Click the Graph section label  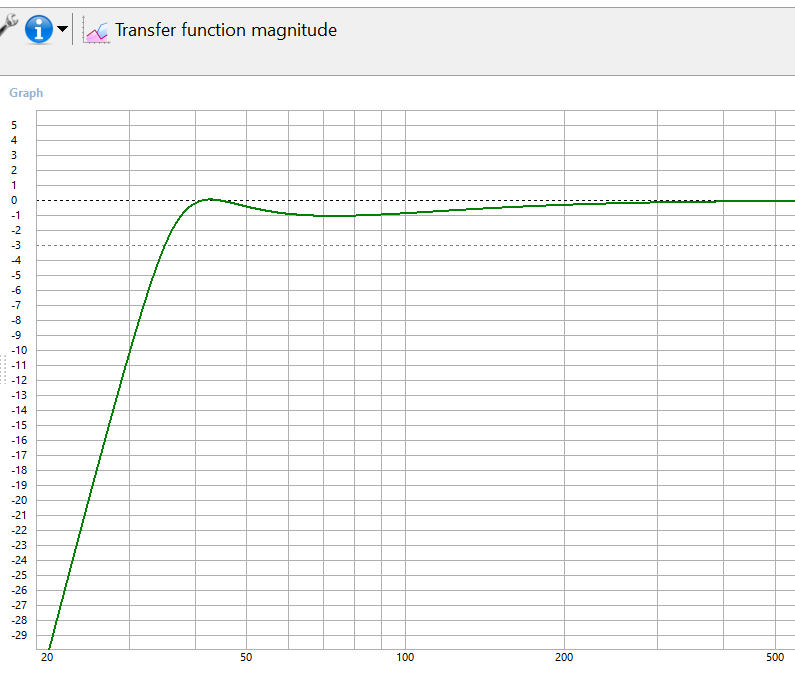coord(26,93)
